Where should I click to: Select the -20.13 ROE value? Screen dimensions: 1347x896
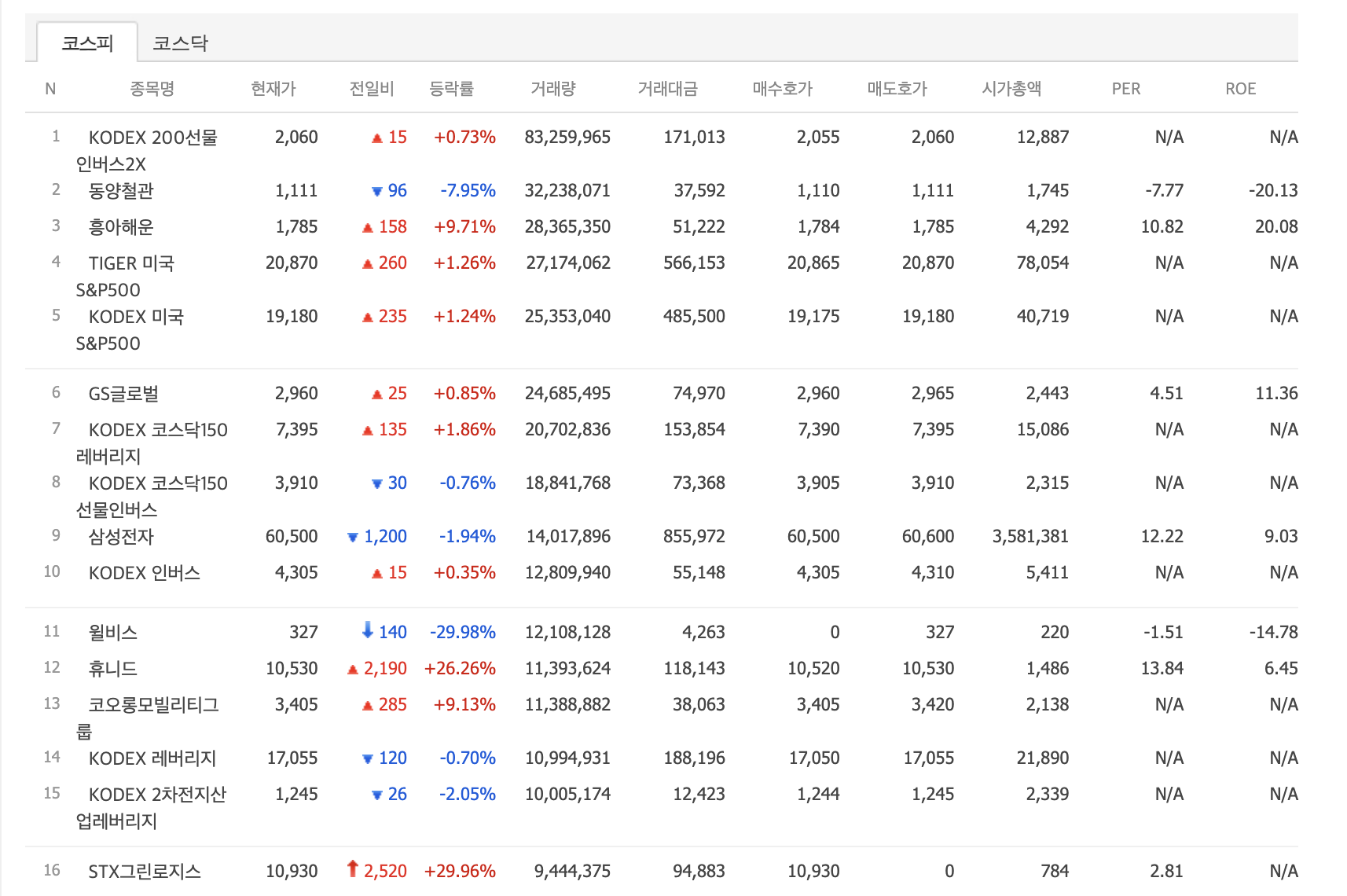tap(1273, 190)
